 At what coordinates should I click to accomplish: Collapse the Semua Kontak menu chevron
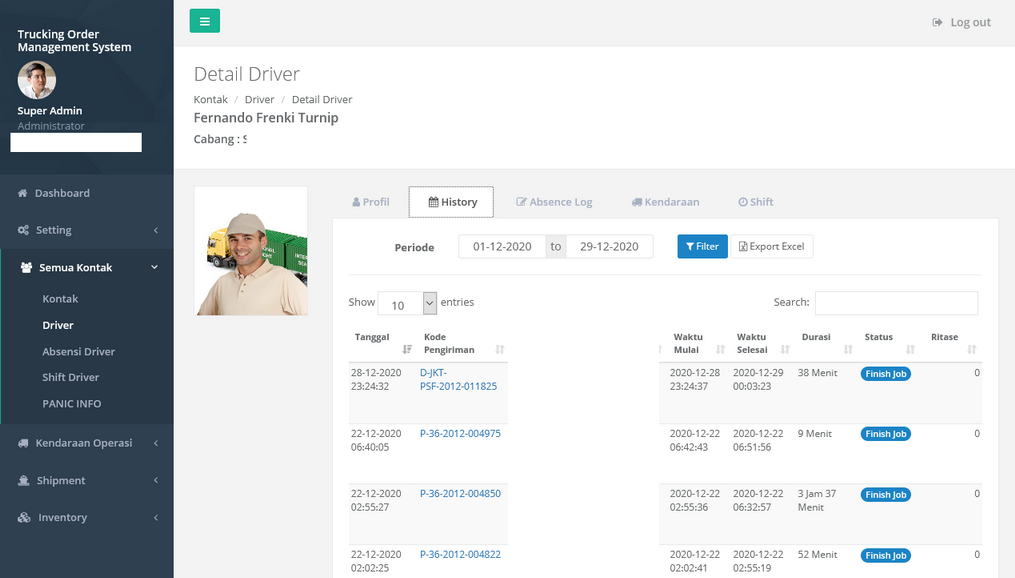click(x=155, y=267)
